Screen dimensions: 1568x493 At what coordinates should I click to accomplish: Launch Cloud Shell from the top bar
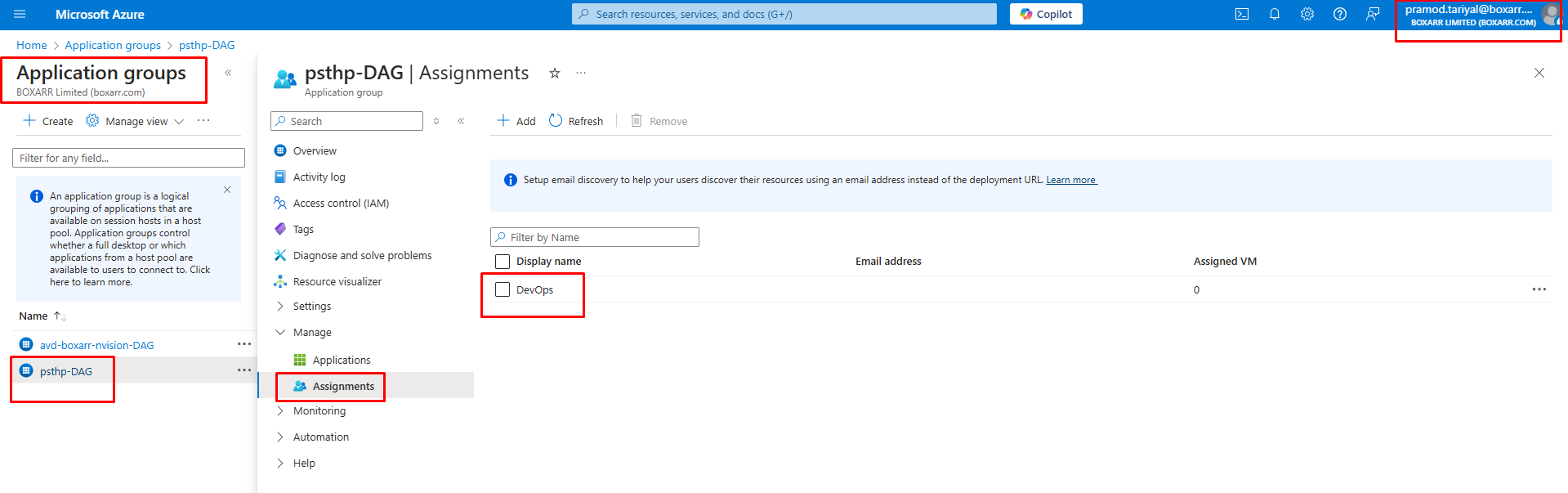[1242, 14]
